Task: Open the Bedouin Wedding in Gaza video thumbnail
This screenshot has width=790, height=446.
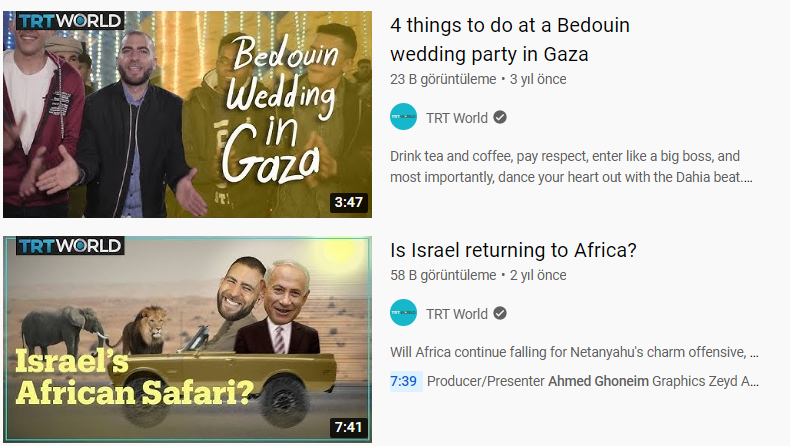Action: coord(187,114)
